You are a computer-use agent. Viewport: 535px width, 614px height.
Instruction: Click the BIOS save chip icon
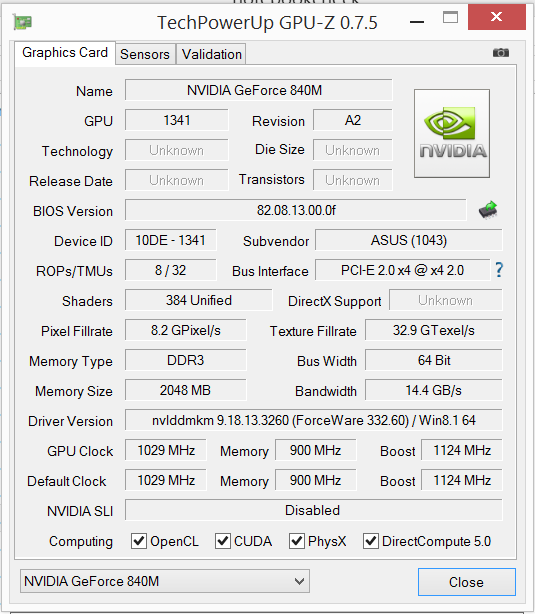(x=488, y=210)
